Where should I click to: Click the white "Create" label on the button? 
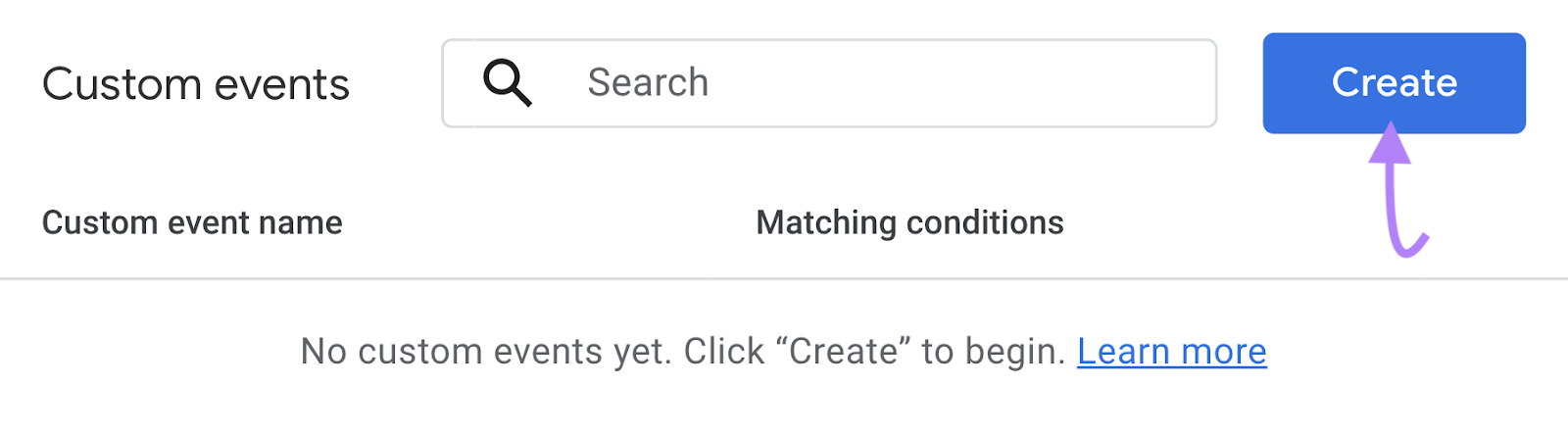[x=1394, y=83]
